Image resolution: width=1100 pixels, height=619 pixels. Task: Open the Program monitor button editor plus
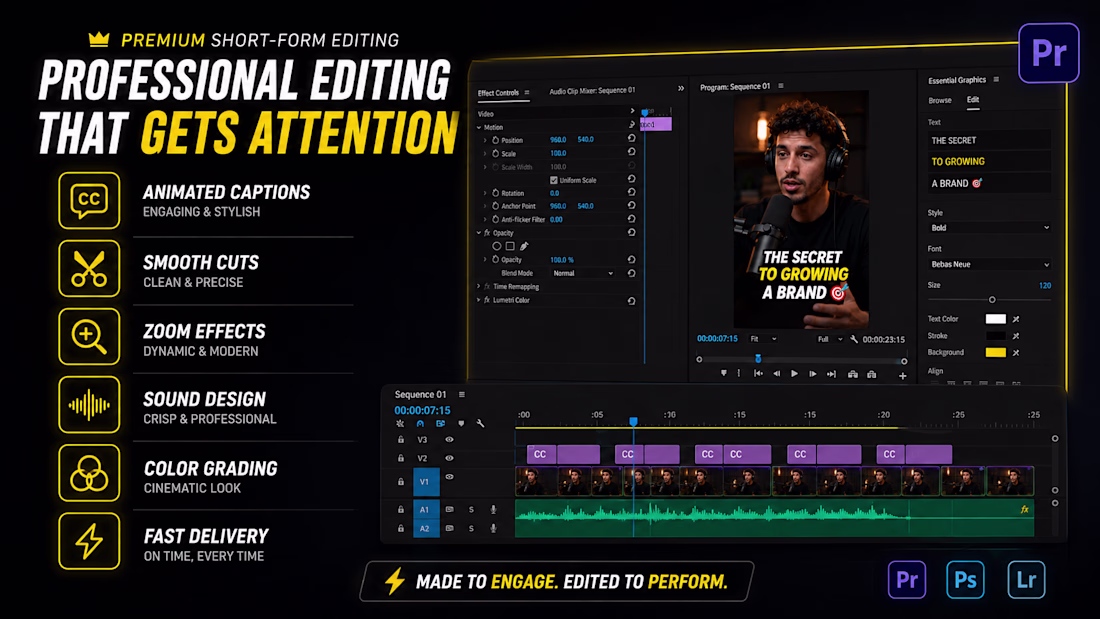pyautogui.click(x=903, y=375)
